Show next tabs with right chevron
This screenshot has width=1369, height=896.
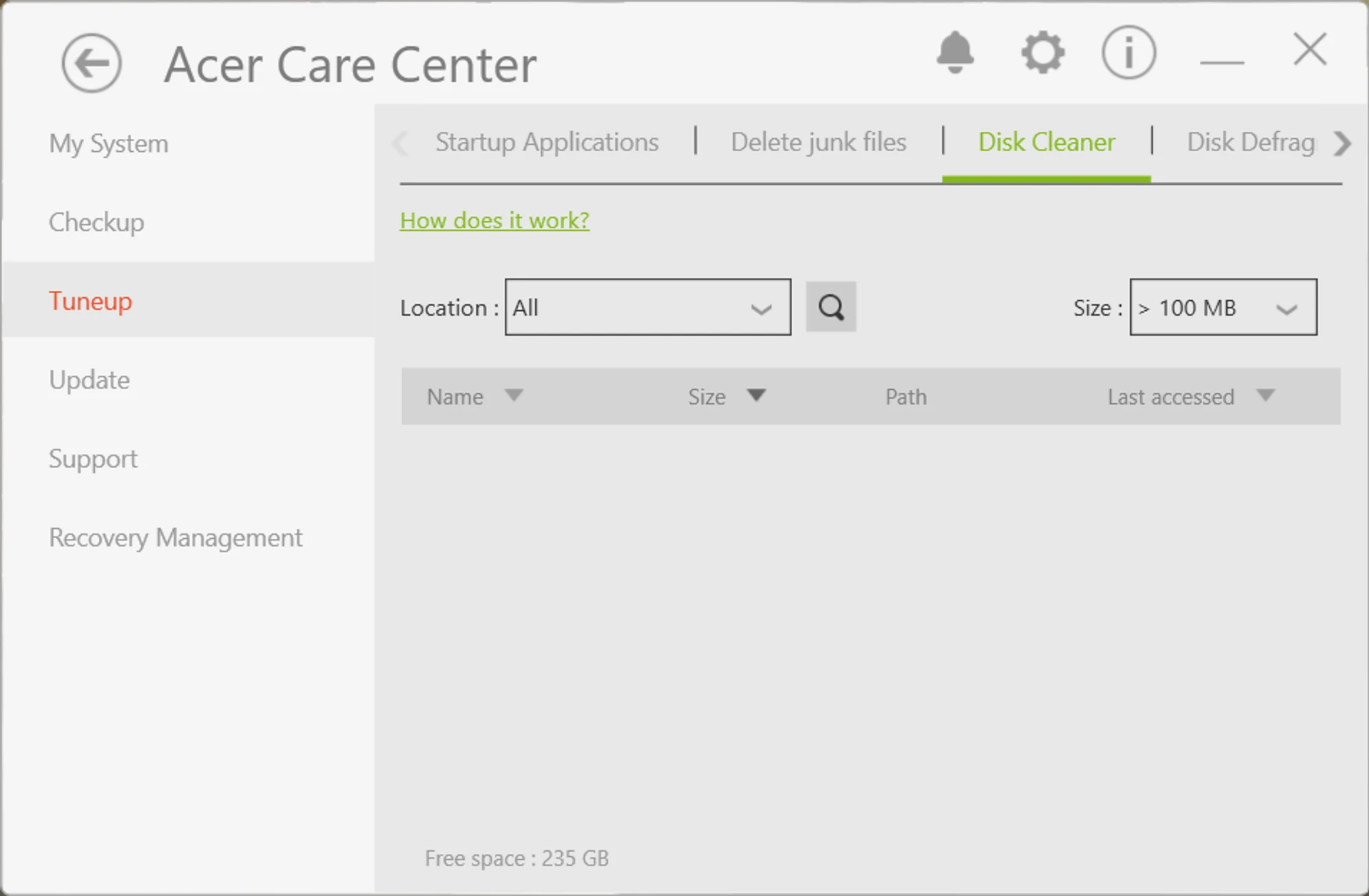click(1342, 143)
